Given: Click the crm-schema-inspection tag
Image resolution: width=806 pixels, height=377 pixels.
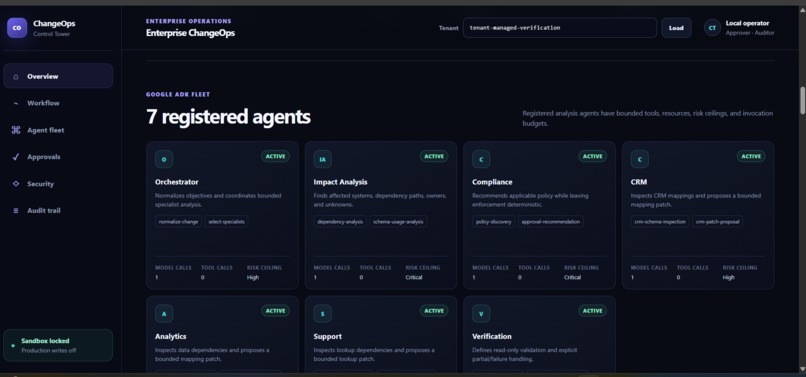Looking at the screenshot, I should click(x=660, y=222).
